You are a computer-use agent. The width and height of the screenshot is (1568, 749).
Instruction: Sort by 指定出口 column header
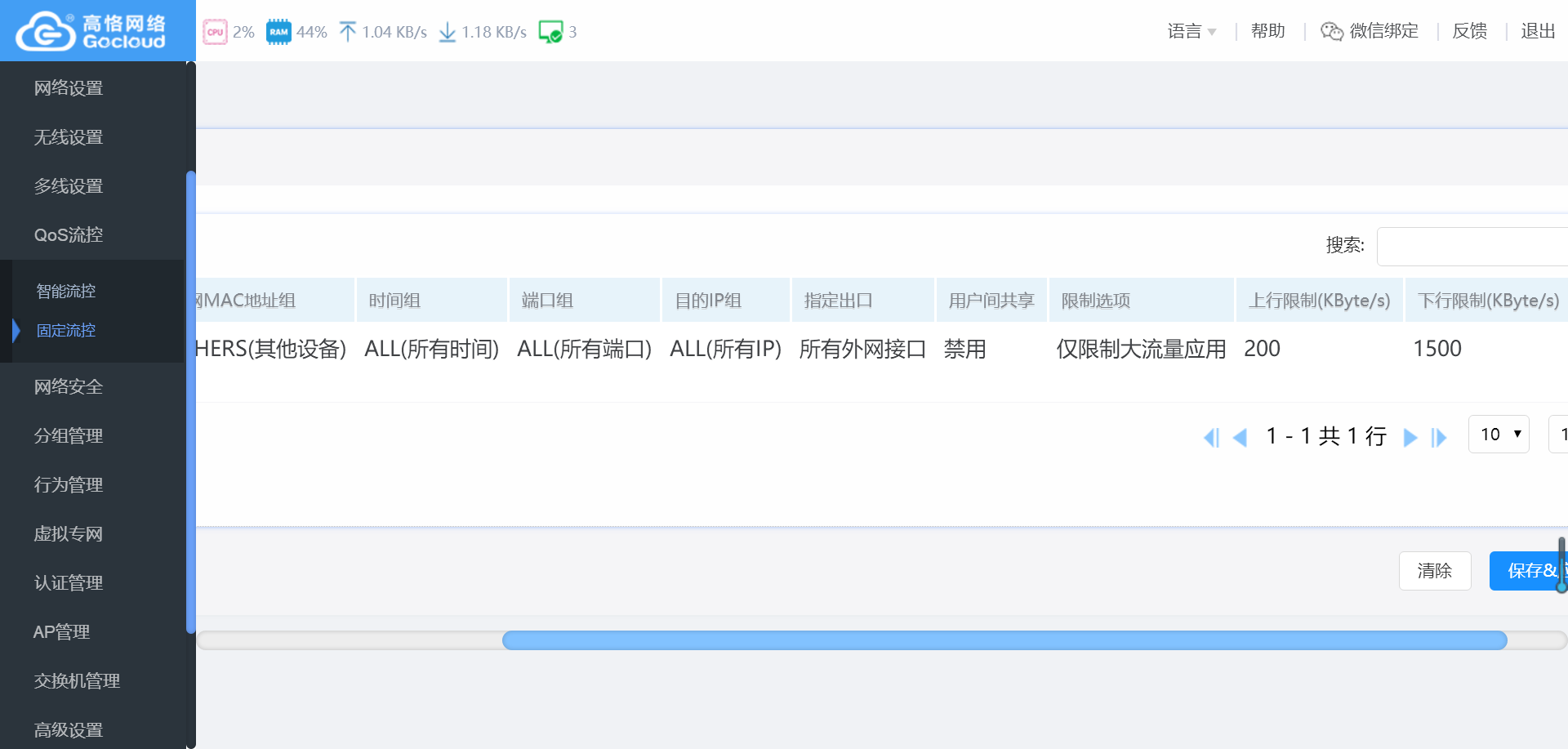[x=863, y=300]
